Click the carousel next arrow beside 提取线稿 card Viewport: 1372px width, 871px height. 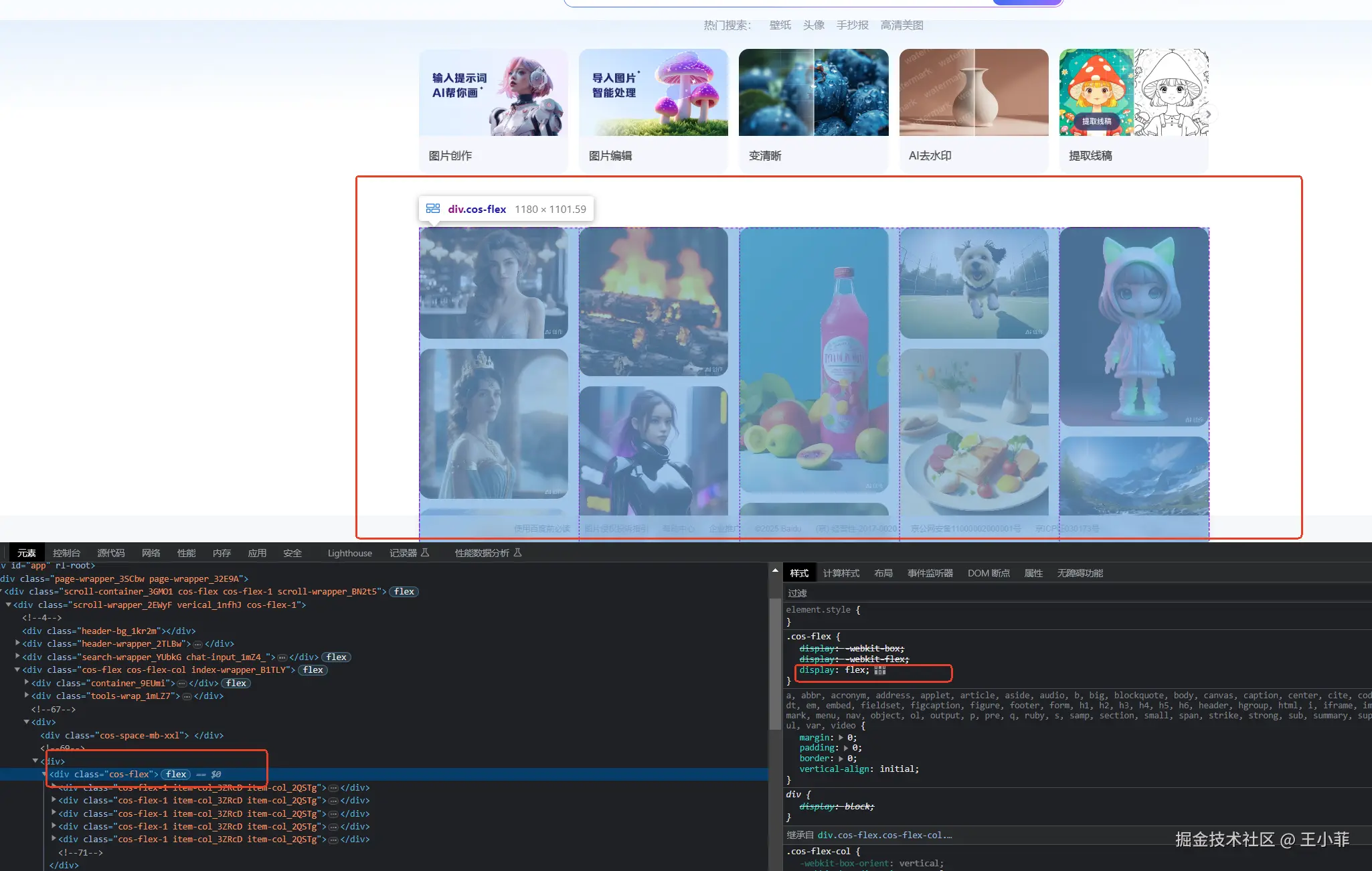tap(1208, 114)
